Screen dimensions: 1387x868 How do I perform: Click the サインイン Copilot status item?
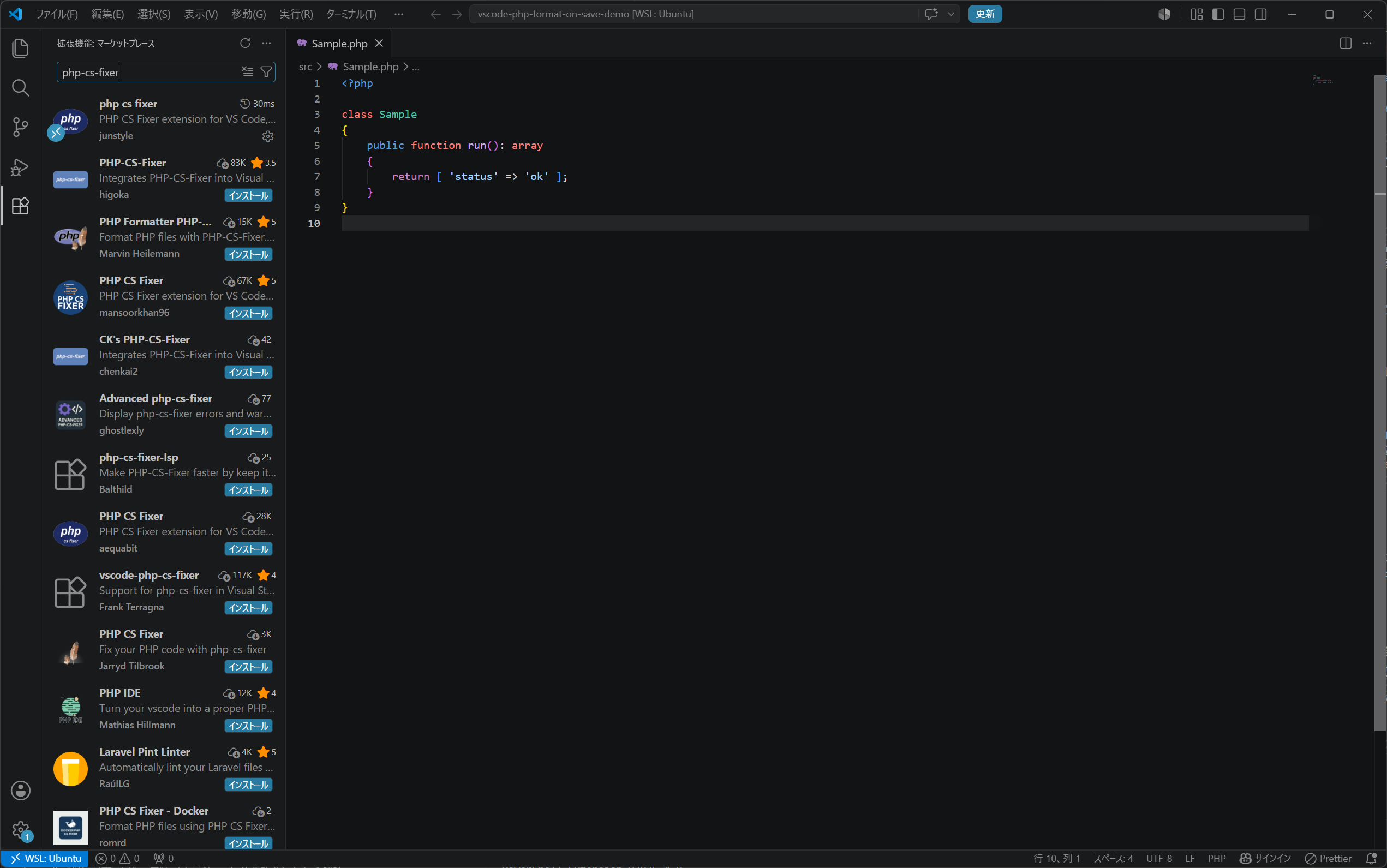[x=1265, y=859]
